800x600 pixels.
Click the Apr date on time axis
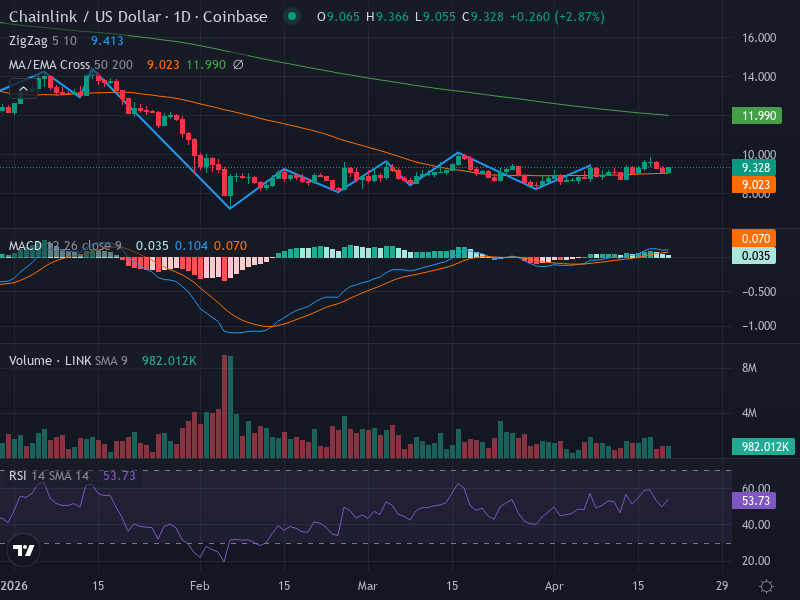tap(554, 586)
